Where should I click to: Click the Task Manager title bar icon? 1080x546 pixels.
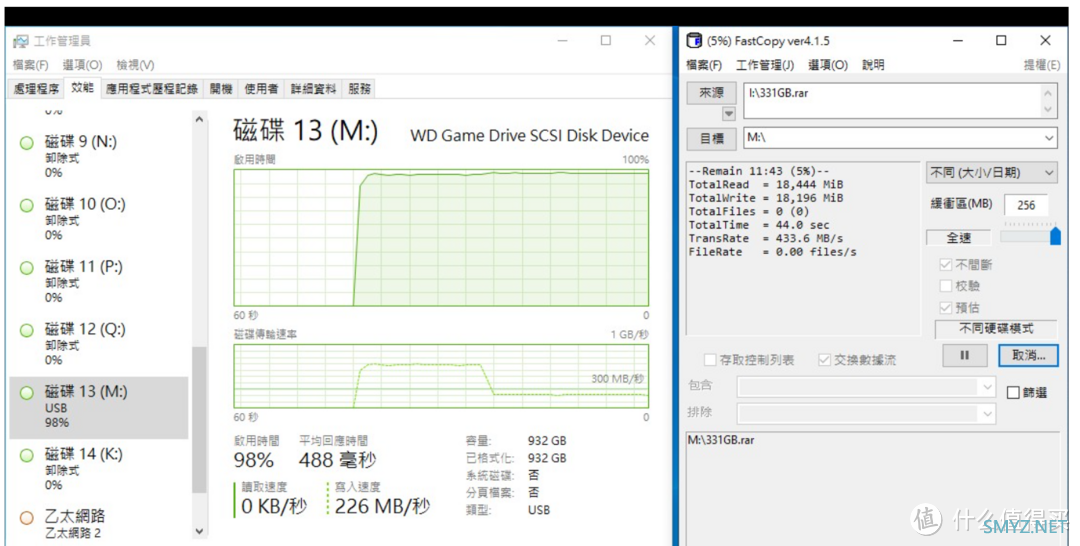coord(21,41)
